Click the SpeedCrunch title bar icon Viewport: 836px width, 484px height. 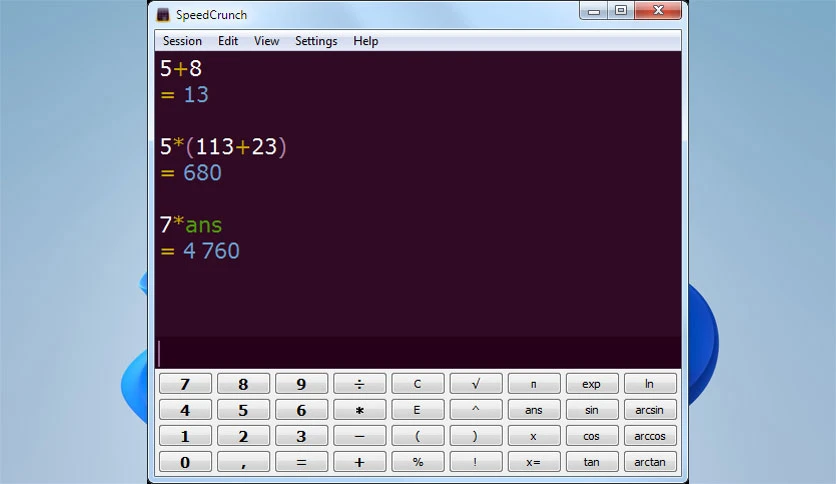click(x=163, y=14)
